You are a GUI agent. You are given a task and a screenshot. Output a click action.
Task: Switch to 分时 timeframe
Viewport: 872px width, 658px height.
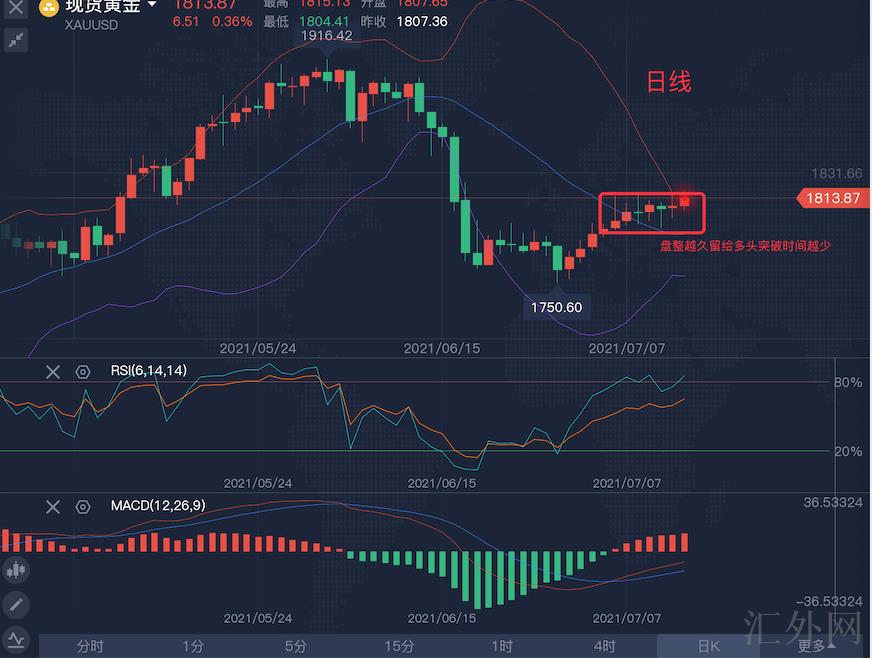click(x=90, y=646)
